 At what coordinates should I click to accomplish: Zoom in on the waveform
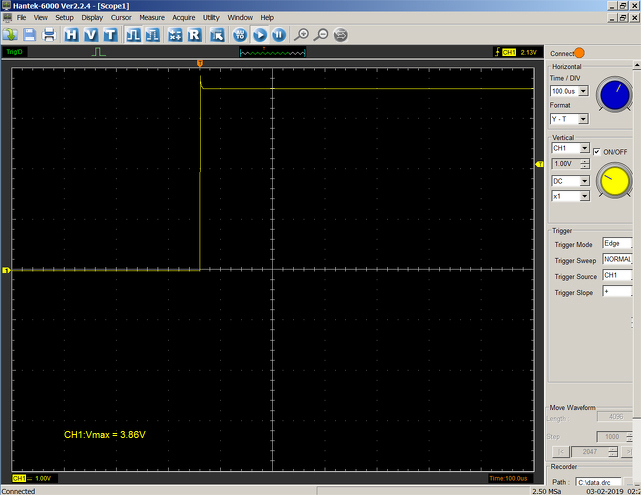pos(302,35)
